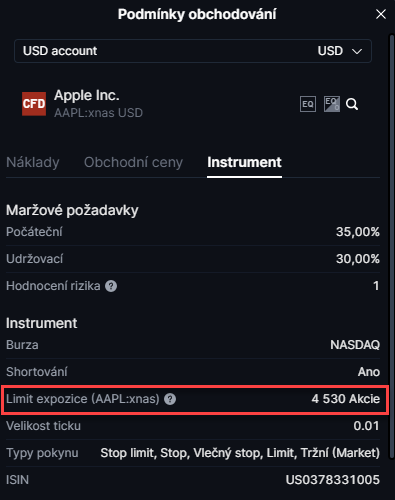Click the Apple Inc. instrument name
This screenshot has height=500, width=395.
87,95
